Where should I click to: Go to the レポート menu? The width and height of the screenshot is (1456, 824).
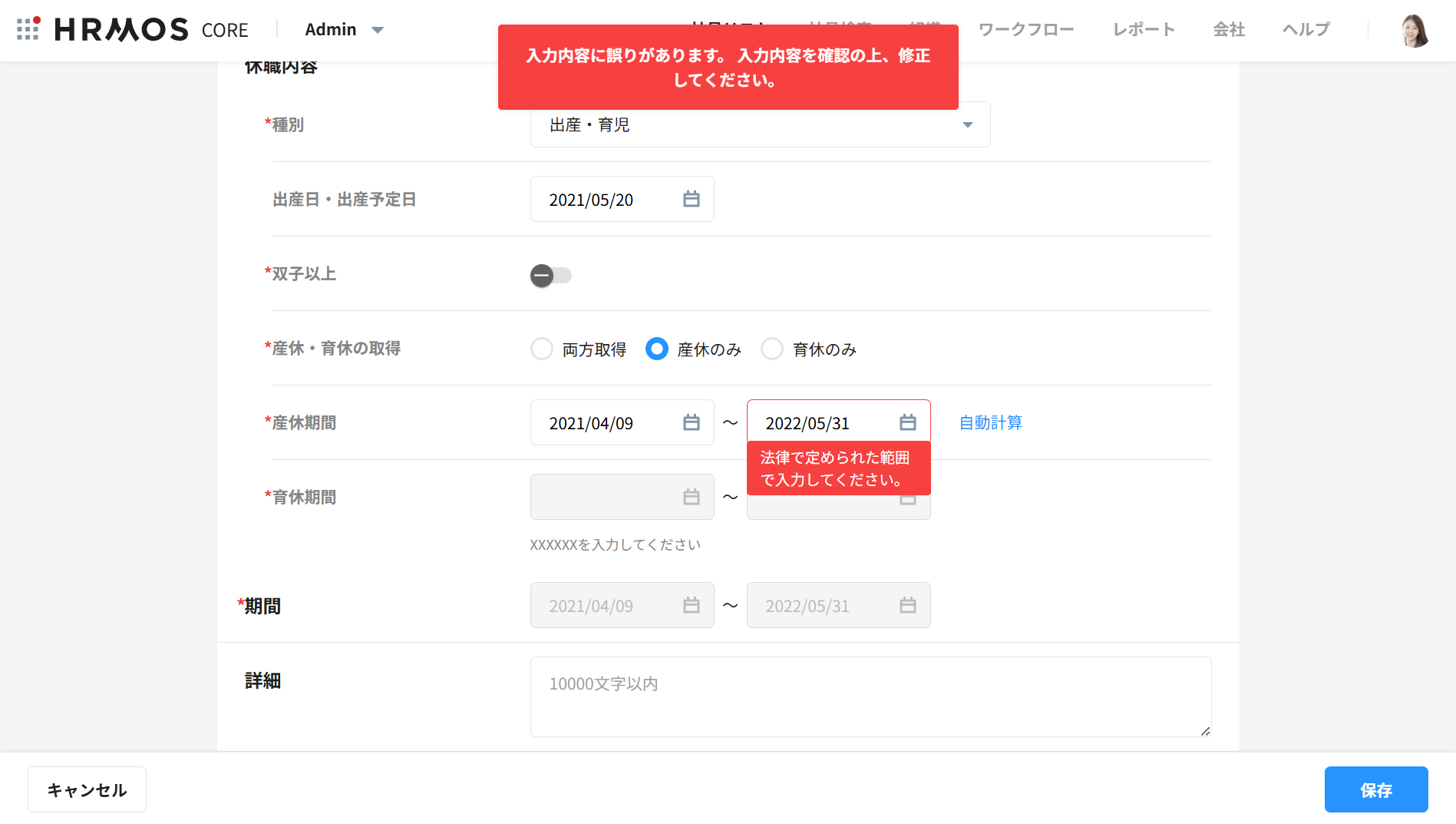click(1144, 30)
